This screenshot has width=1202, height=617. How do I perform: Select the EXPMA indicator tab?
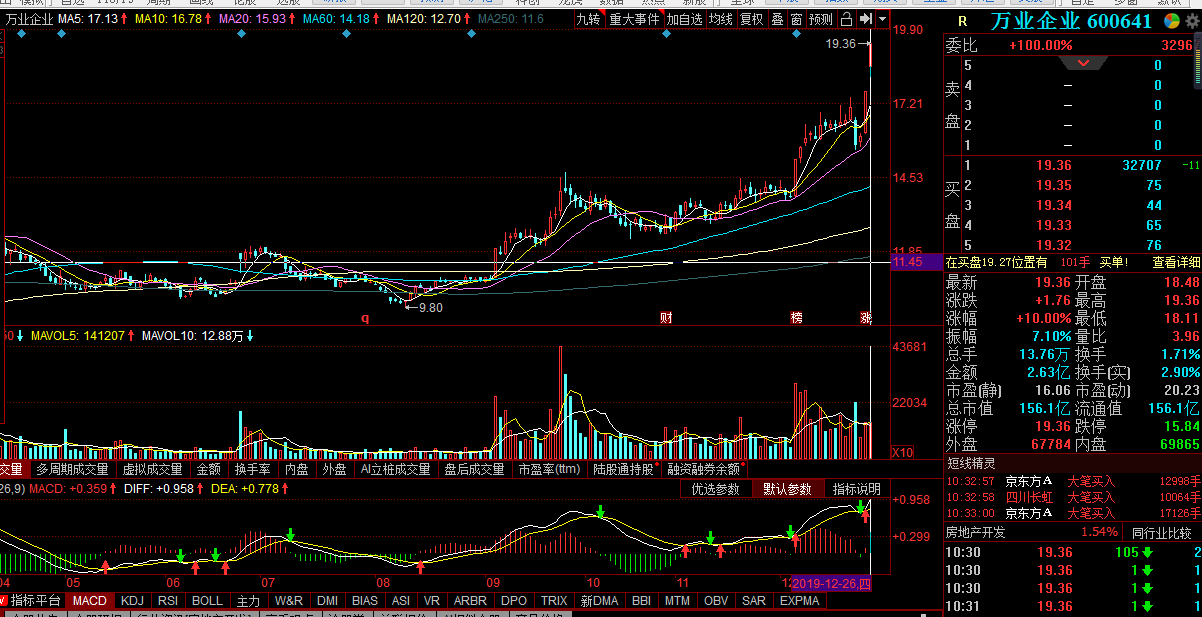point(799,601)
